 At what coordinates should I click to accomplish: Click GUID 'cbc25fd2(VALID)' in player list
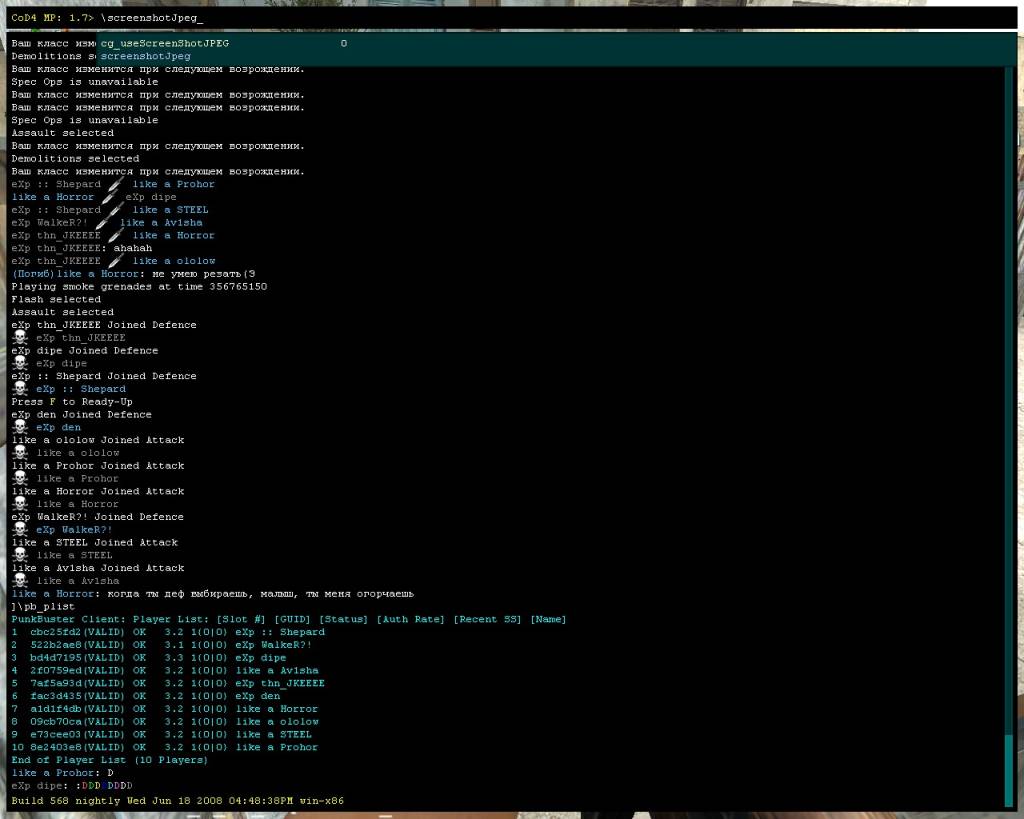[x=77, y=632]
